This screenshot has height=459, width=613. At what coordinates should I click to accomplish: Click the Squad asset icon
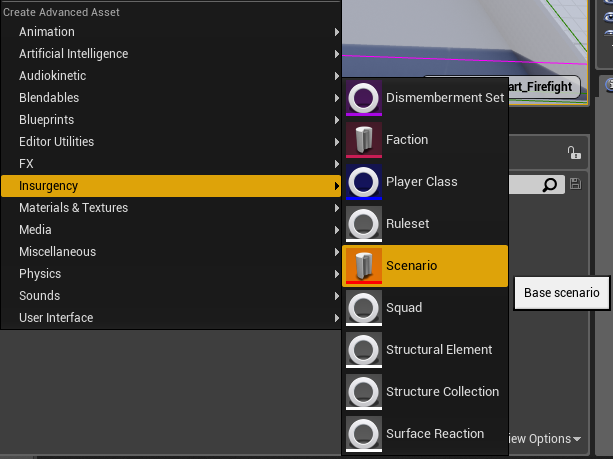click(x=364, y=308)
